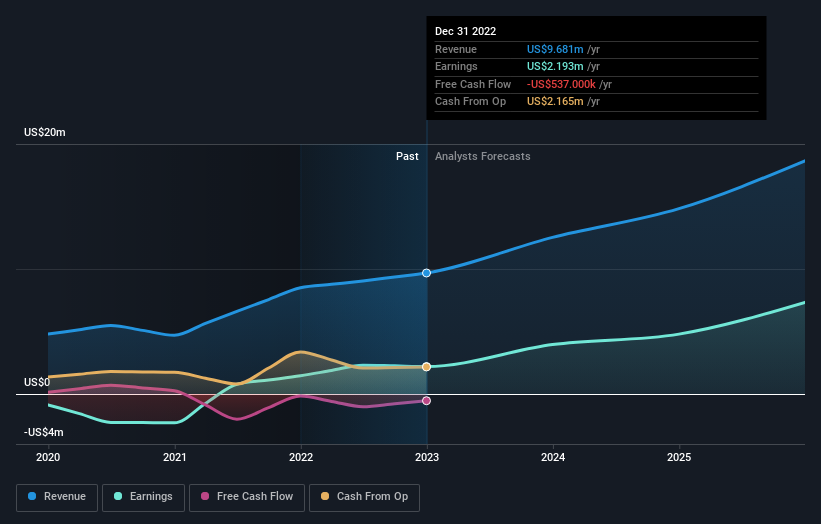
Task: Select the 2024 x-axis label
Action: pos(553,457)
